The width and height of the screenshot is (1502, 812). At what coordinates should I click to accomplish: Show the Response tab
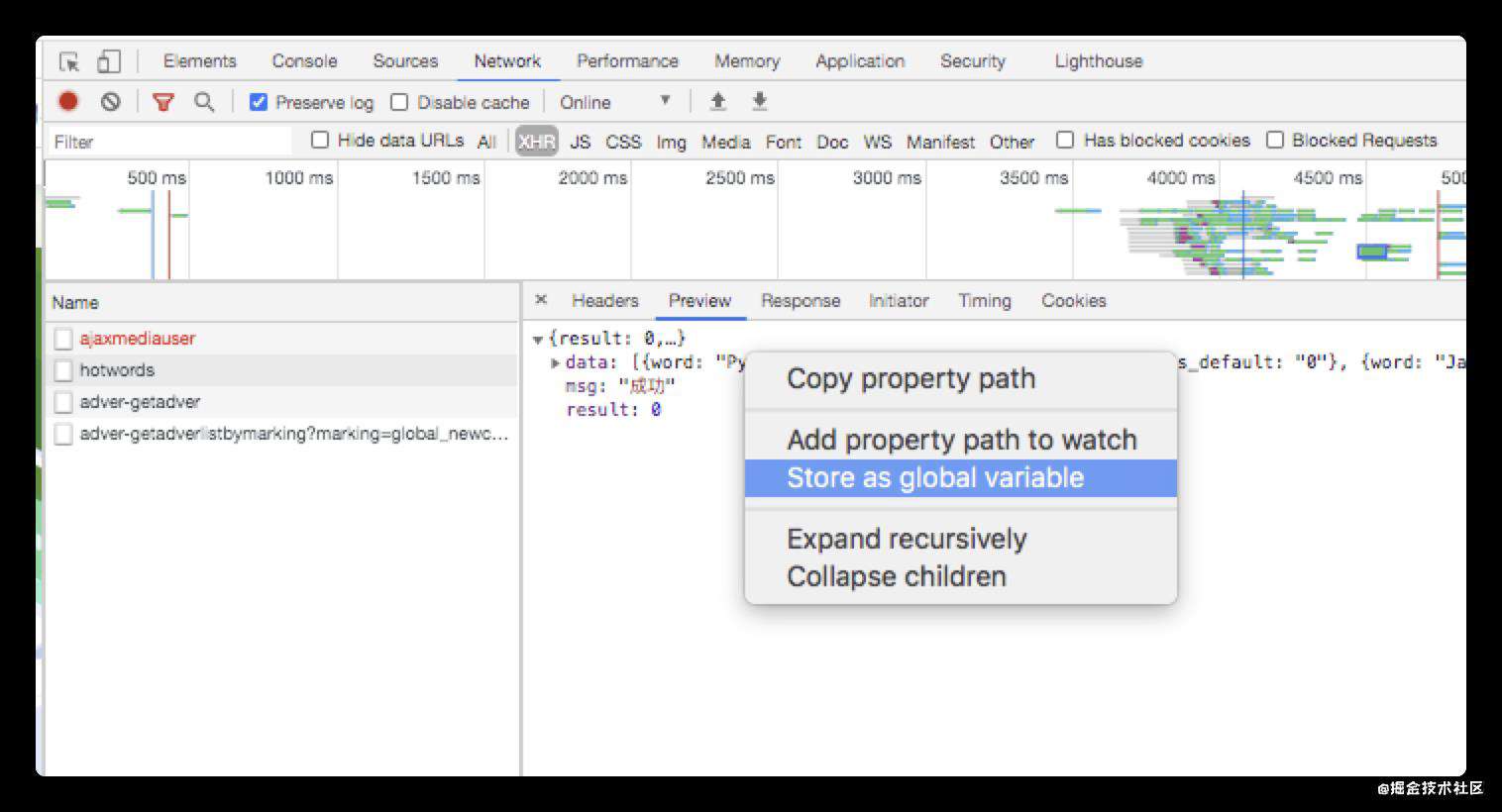pyautogui.click(x=801, y=301)
